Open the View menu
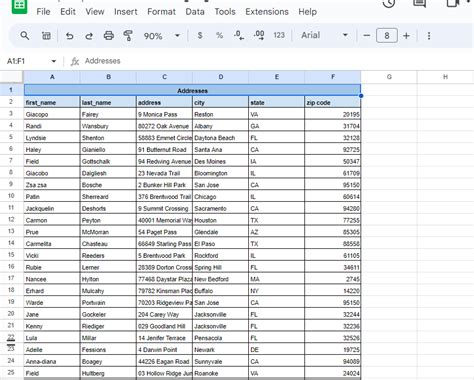 pyautogui.click(x=95, y=12)
